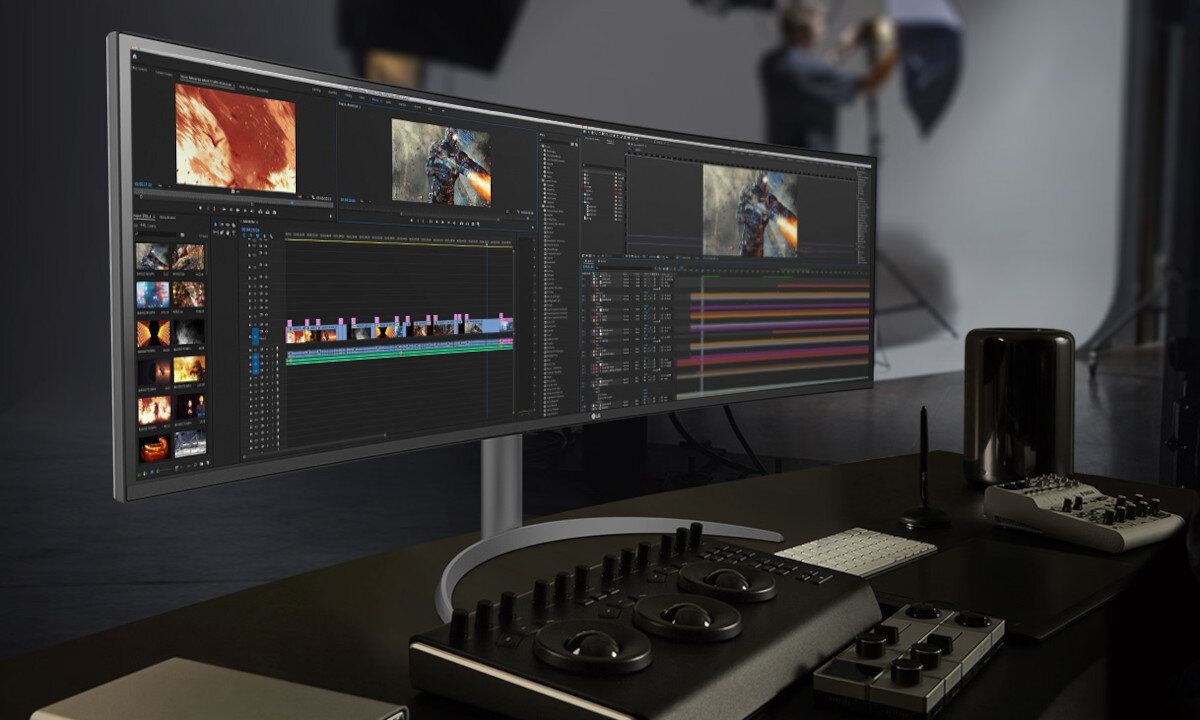This screenshot has height=720, width=1200.
Task: Select the fiery explosion silhouette thumbnail
Action: [154, 409]
